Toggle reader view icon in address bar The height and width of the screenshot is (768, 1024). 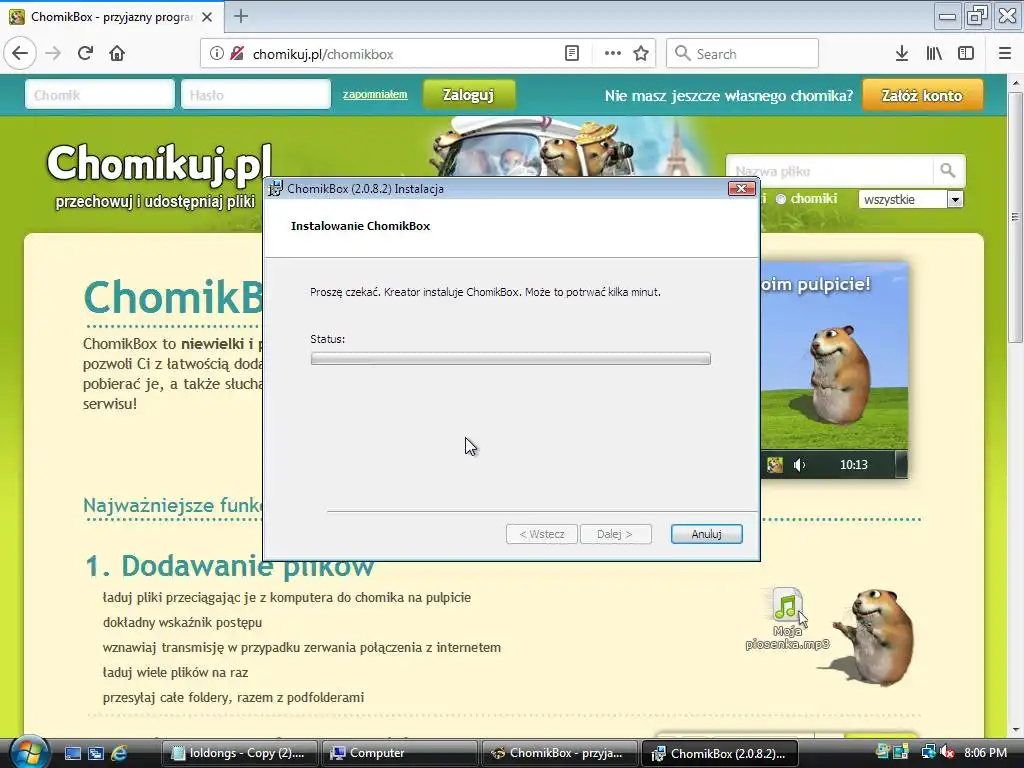(x=571, y=54)
